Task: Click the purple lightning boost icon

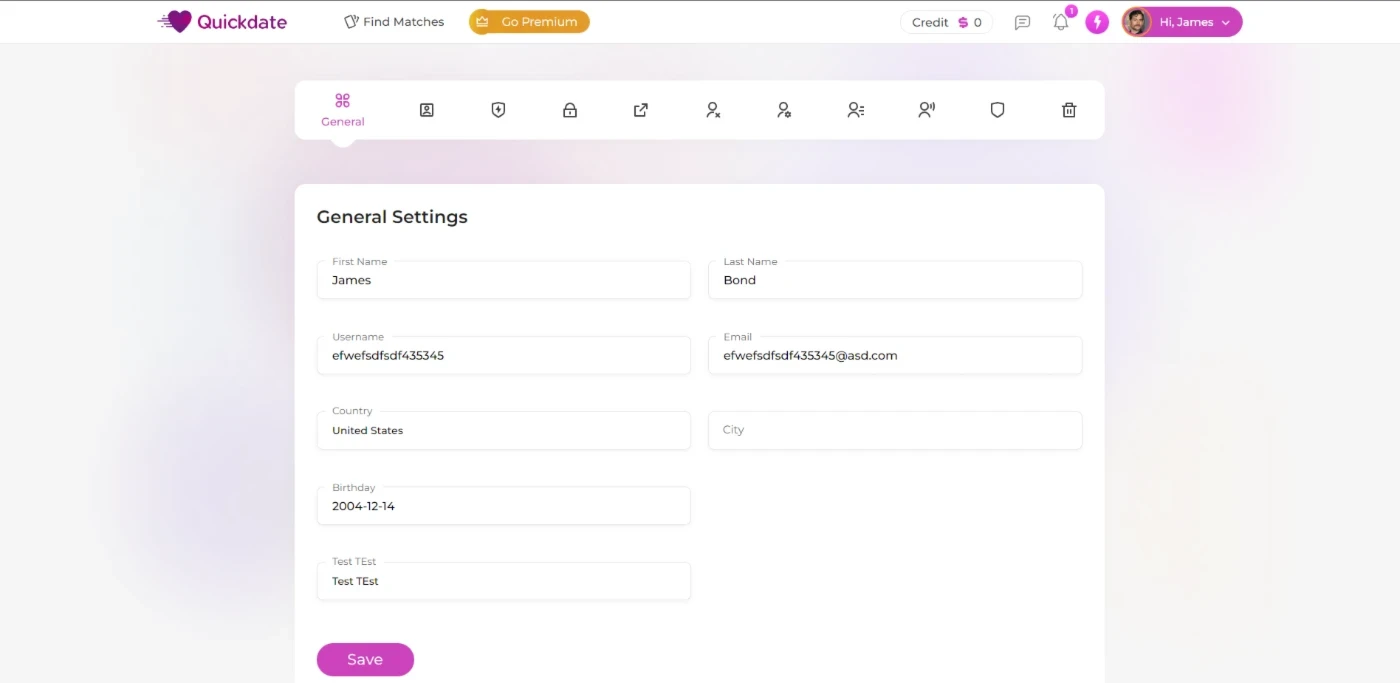Action: pyautogui.click(x=1097, y=22)
